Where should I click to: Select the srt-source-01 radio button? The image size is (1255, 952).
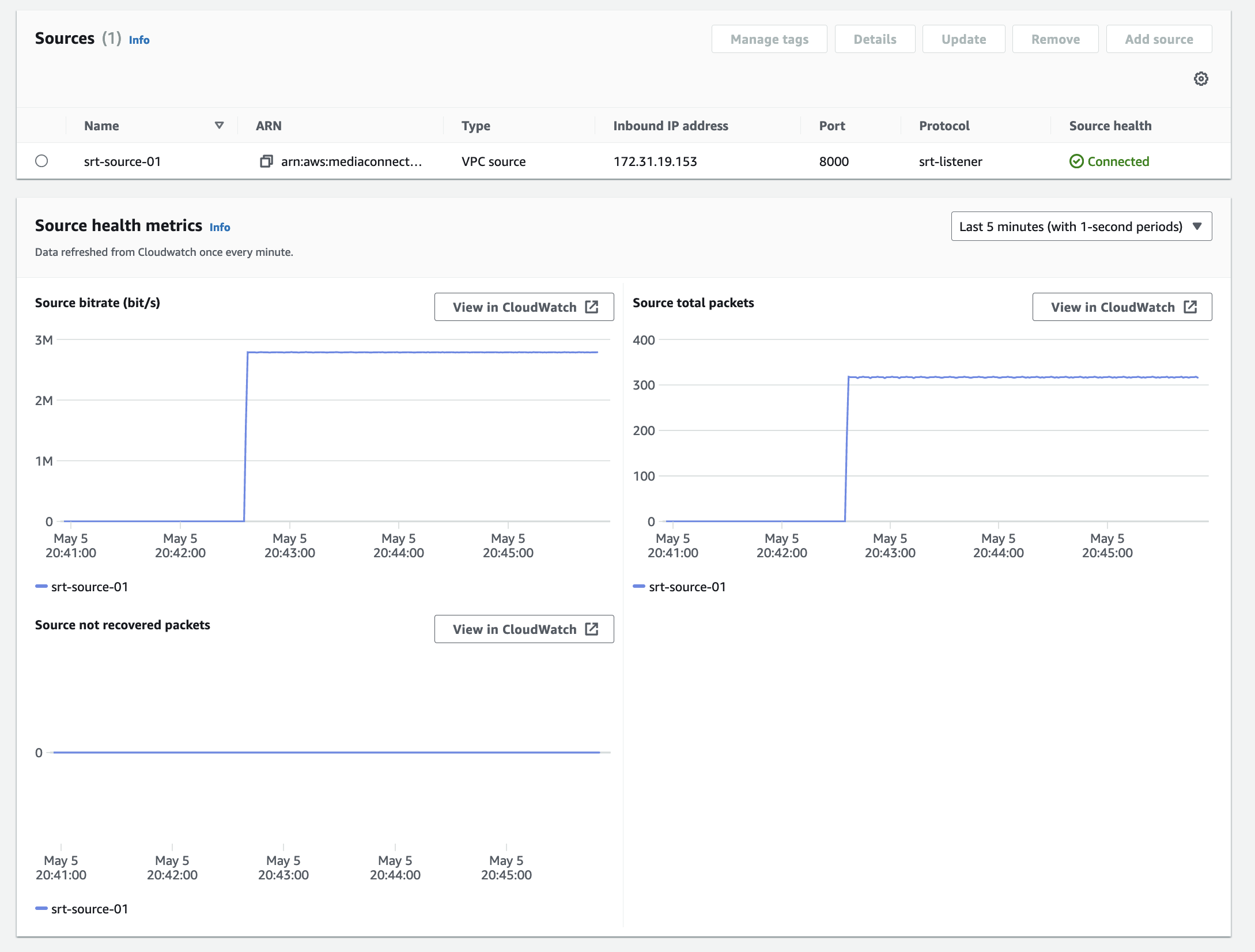(x=41, y=161)
